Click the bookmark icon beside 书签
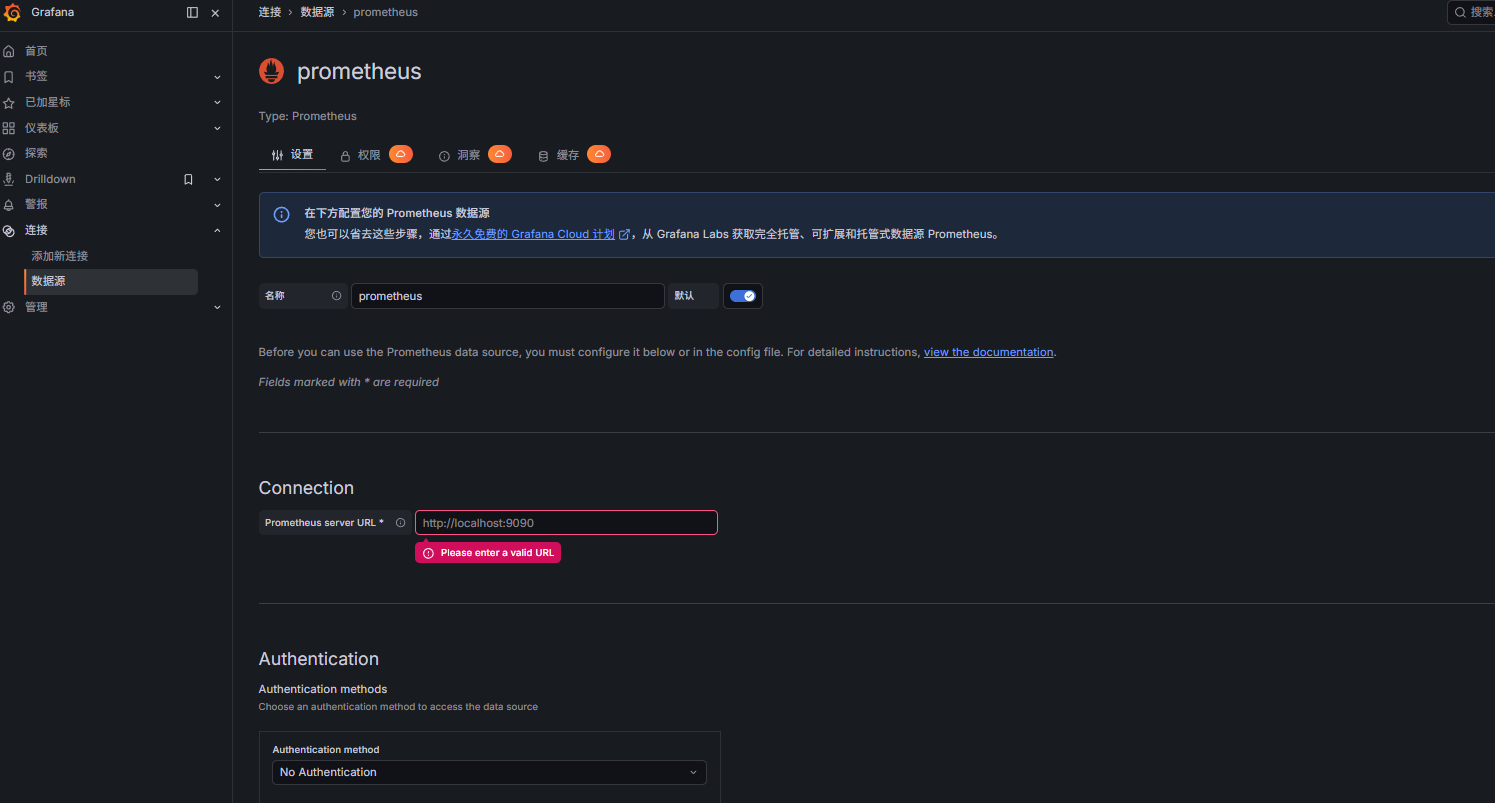Screen dimensions: 1495x803 [9, 77]
